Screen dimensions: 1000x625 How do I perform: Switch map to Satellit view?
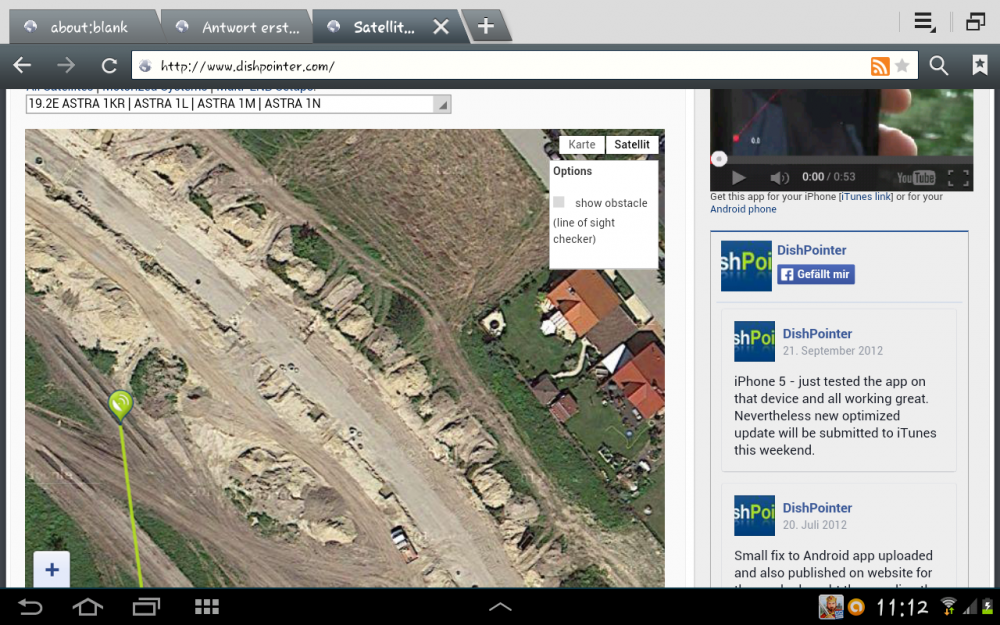click(632, 145)
